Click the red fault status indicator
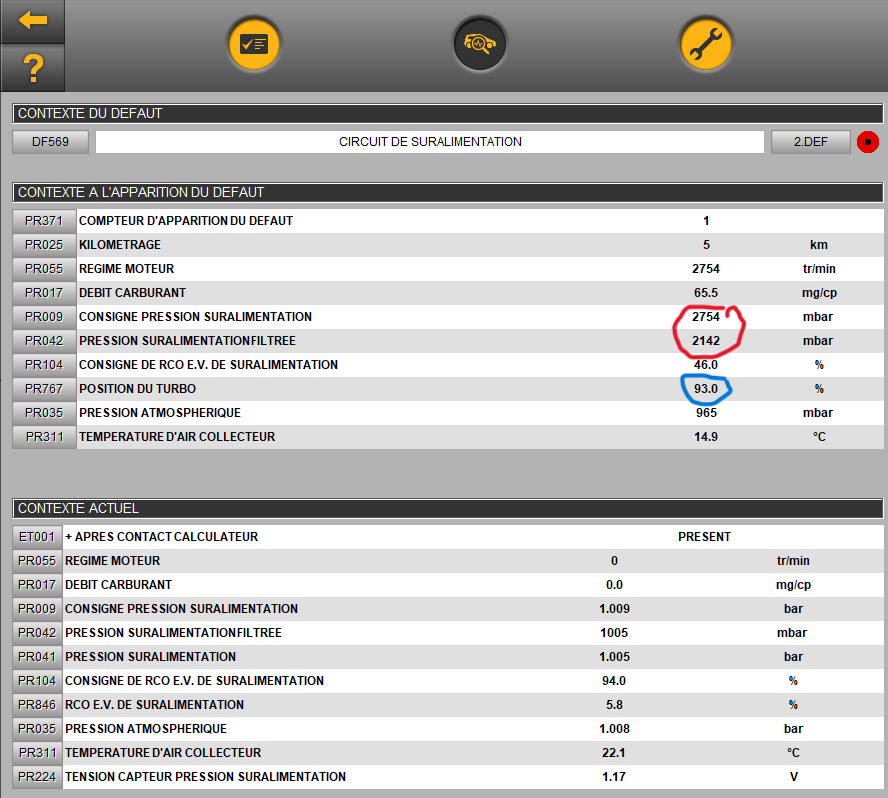 (867, 142)
